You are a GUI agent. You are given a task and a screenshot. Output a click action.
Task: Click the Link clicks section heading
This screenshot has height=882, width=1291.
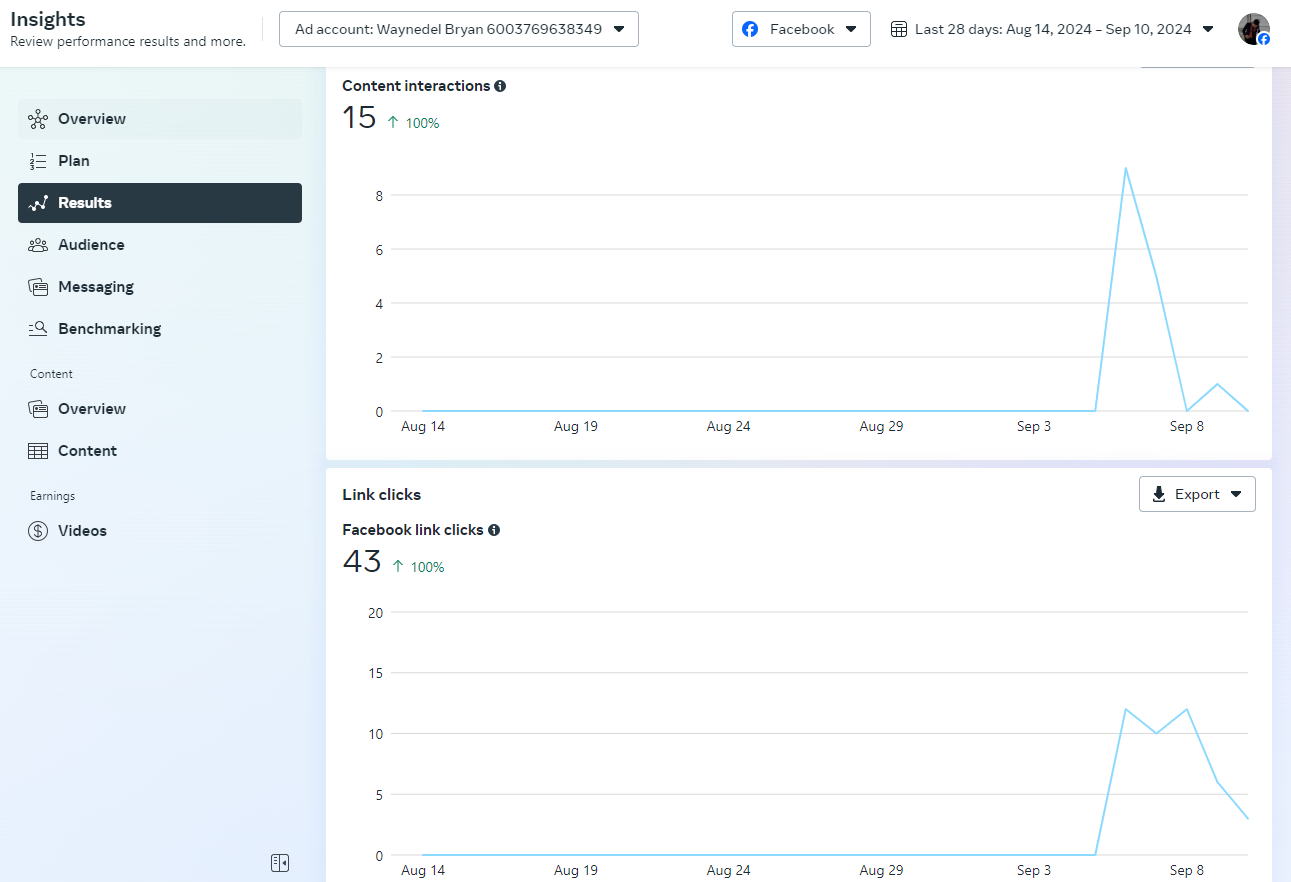(x=381, y=494)
